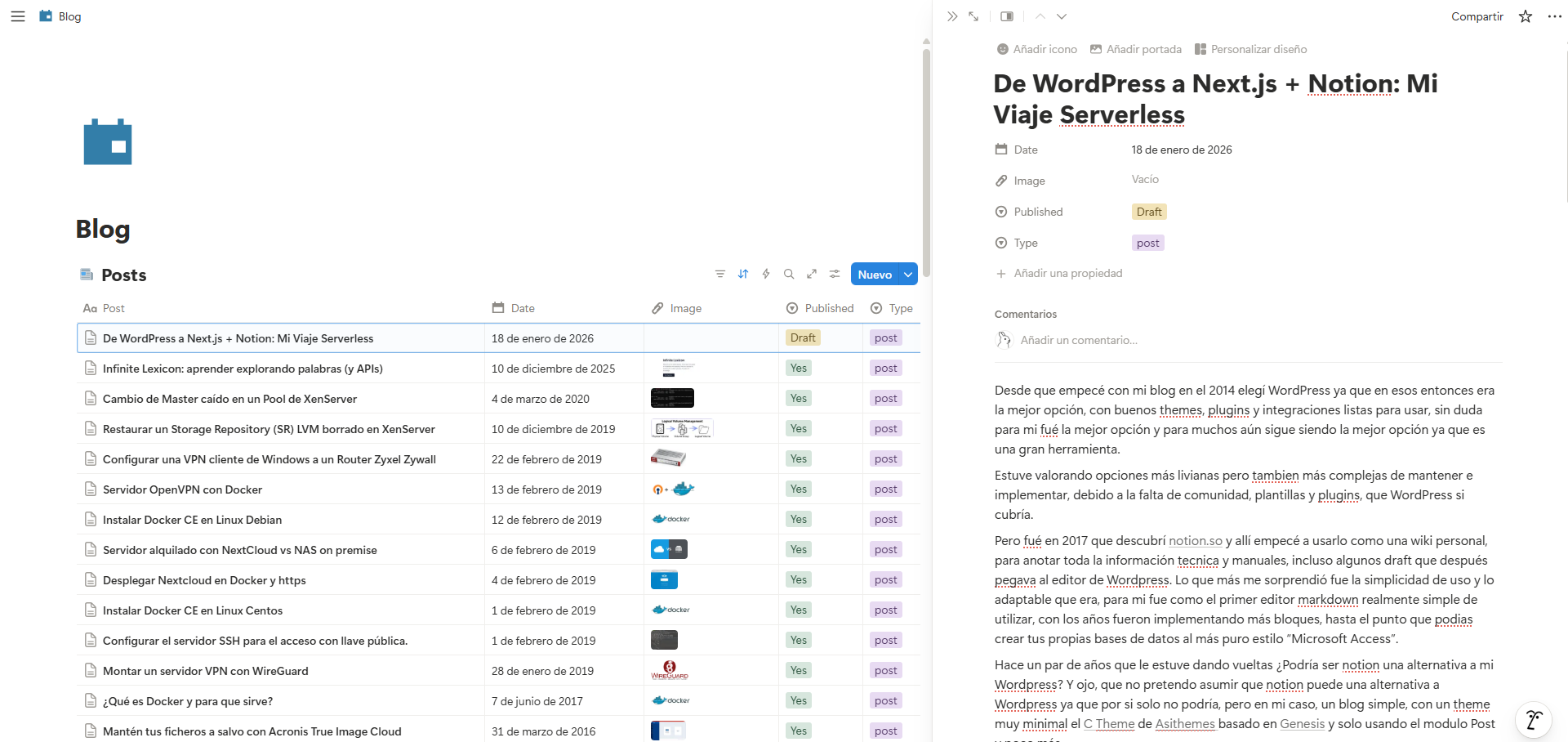Image resolution: width=1568 pixels, height=742 pixels.
Task: Open the three-dot page options menu
Action: (1555, 16)
